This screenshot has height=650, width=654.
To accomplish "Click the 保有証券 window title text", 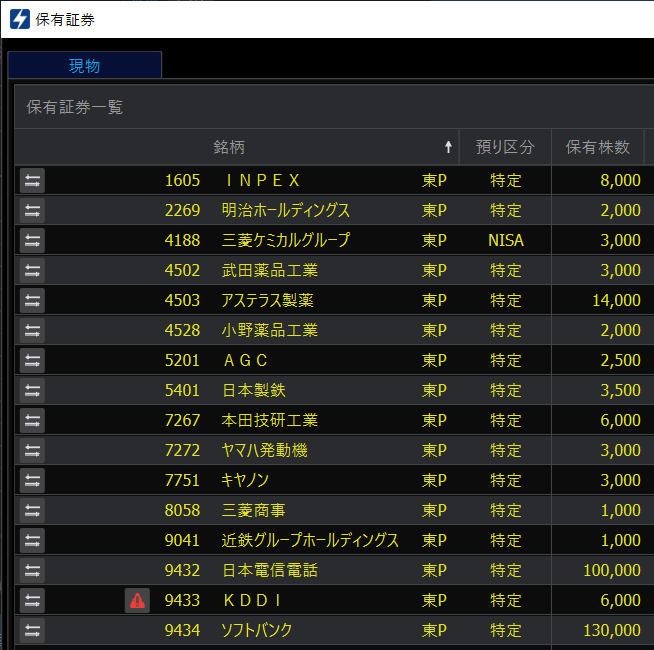I will (x=65, y=20).
